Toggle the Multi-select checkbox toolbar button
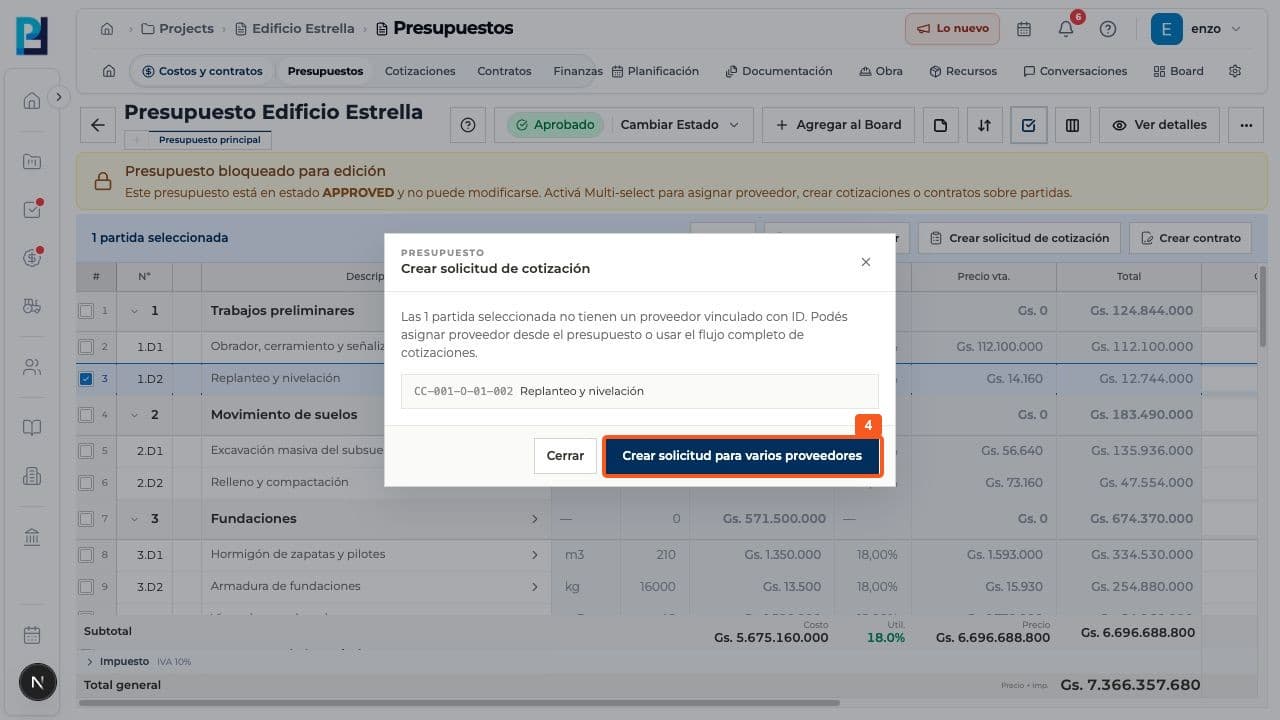 click(1028, 125)
